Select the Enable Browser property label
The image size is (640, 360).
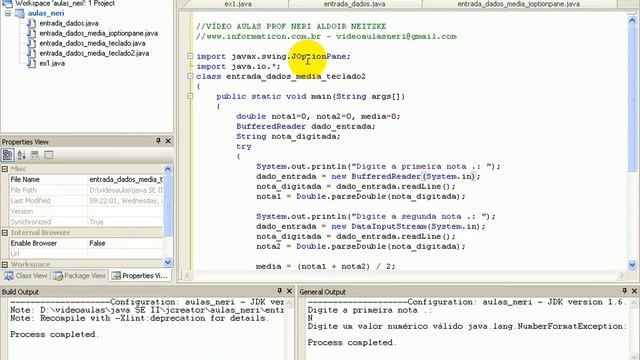coord(34,243)
